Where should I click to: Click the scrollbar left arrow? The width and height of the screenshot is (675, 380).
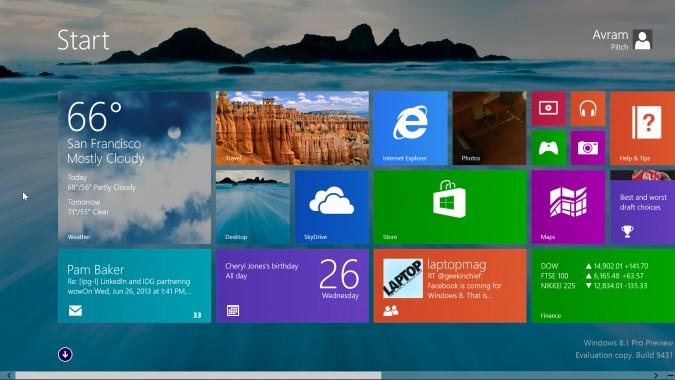(x=8, y=376)
